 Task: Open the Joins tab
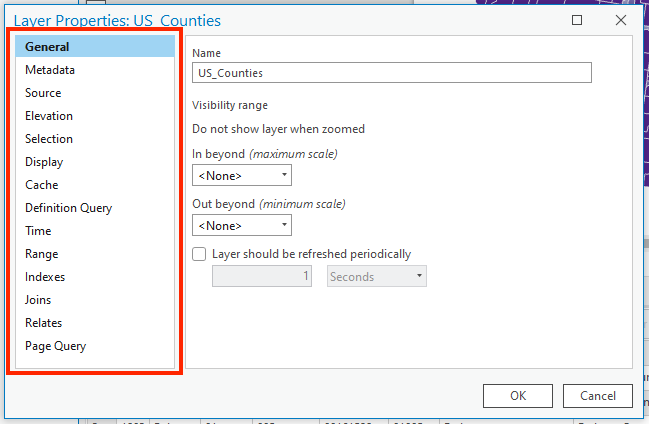click(x=95, y=299)
